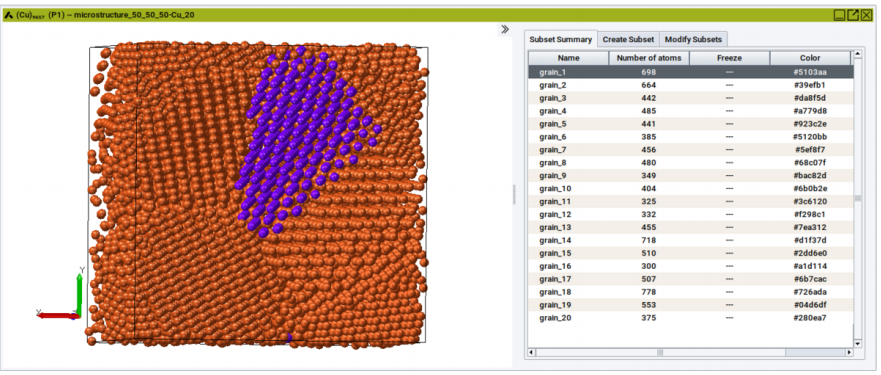Close the microstructure viewer window
881x375 pixels.
[x=866, y=15]
